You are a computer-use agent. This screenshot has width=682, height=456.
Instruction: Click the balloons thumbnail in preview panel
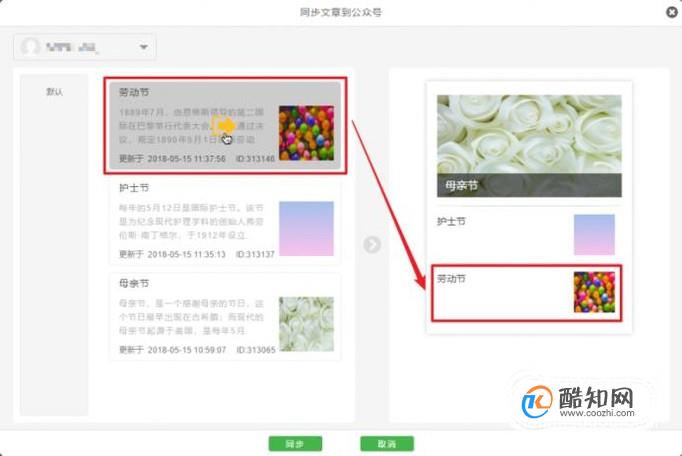point(594,292)
